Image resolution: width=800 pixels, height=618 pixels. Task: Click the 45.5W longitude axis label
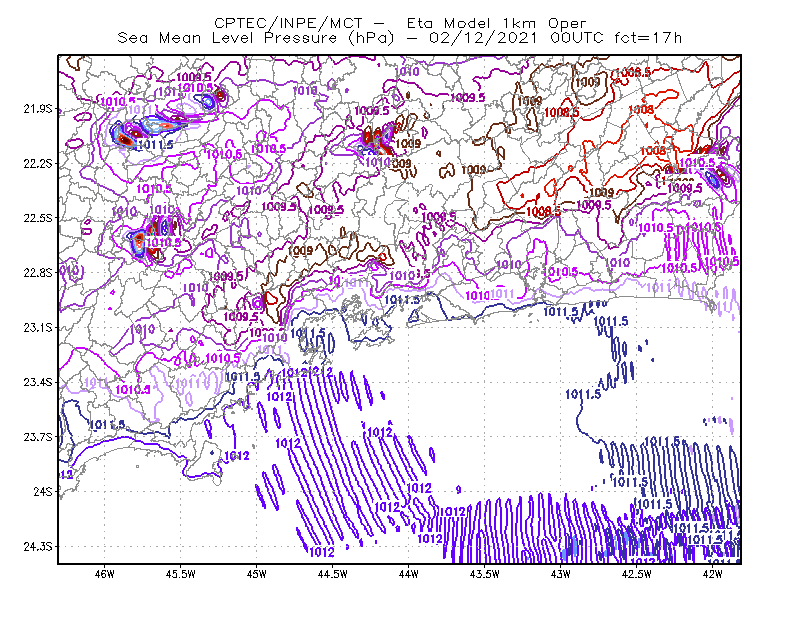pyautogui.click(x=181, y=574)
